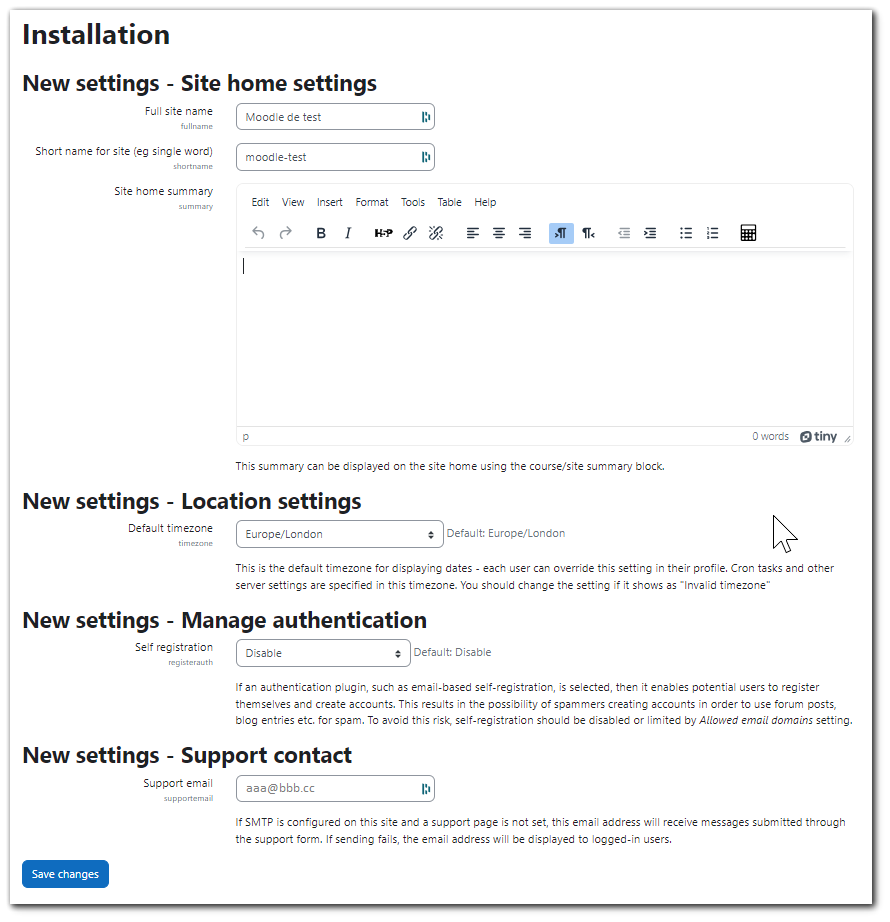Undo the last edit in the editor
The width and height of the screenshot is (890, 922).
pos(258,233)
